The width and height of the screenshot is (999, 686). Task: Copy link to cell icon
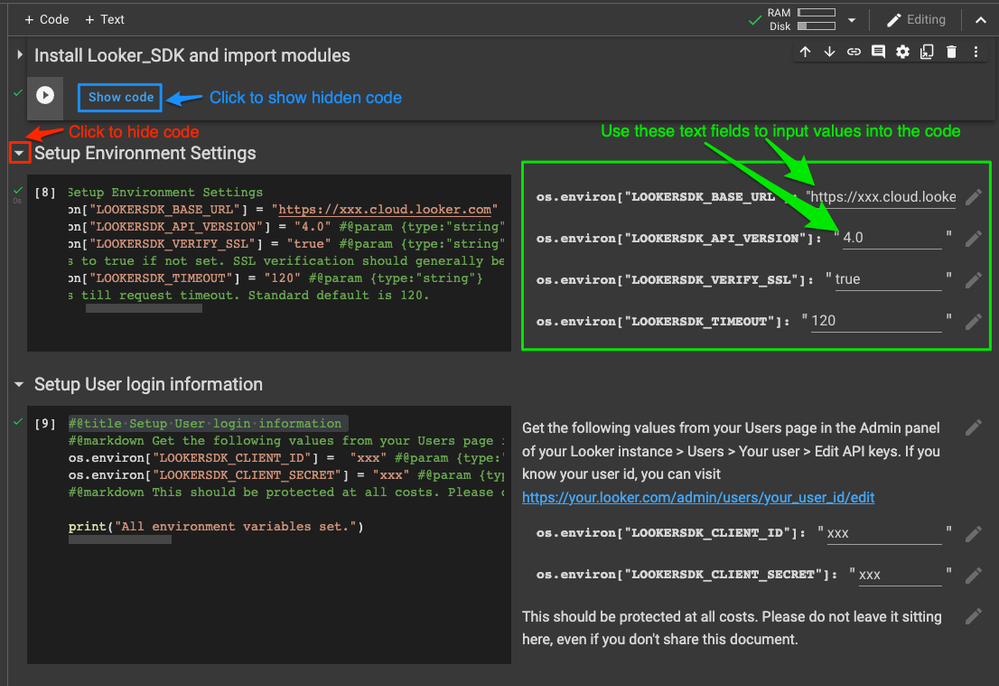(x=854, y=52)
